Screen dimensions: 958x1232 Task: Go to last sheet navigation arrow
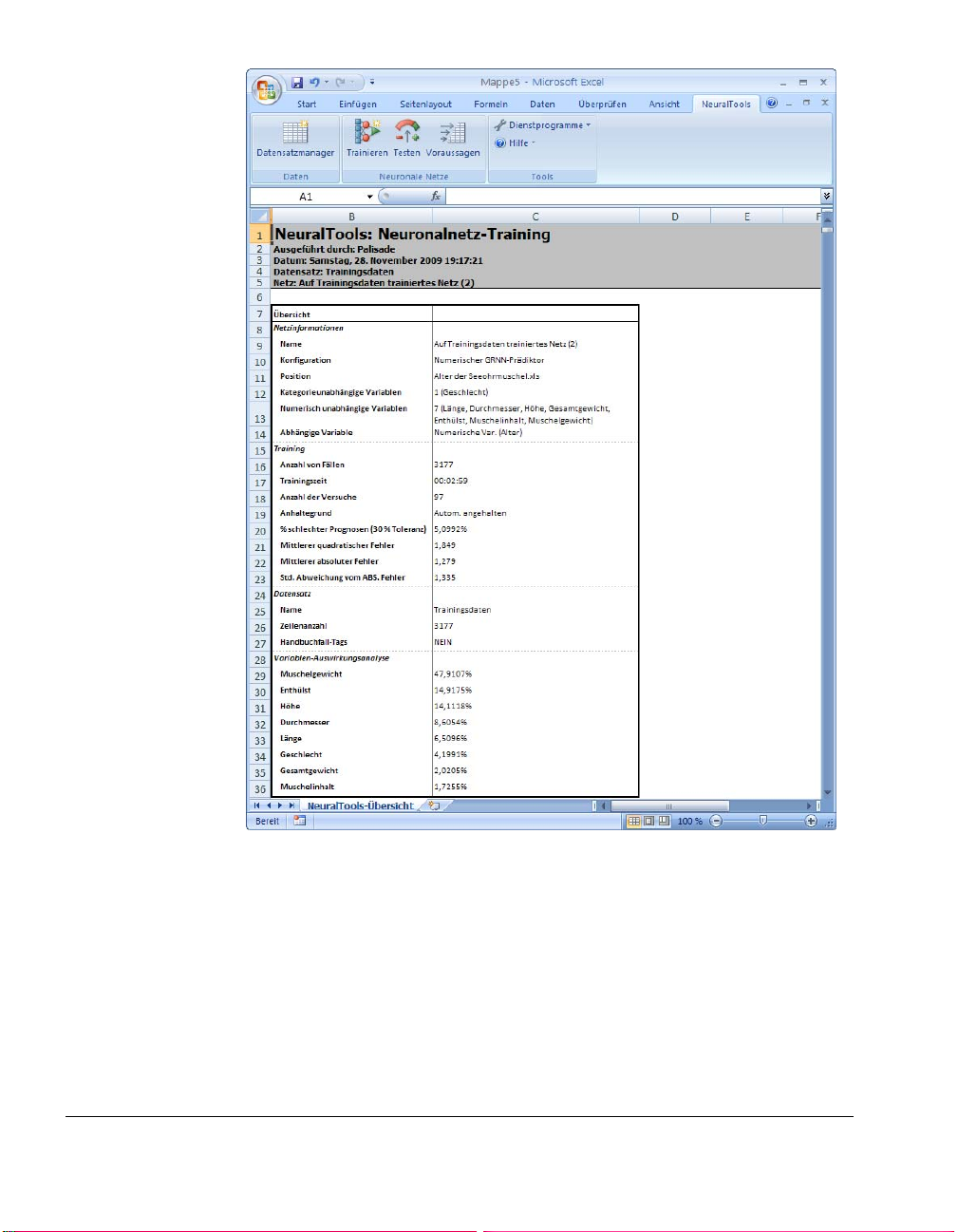291,806
